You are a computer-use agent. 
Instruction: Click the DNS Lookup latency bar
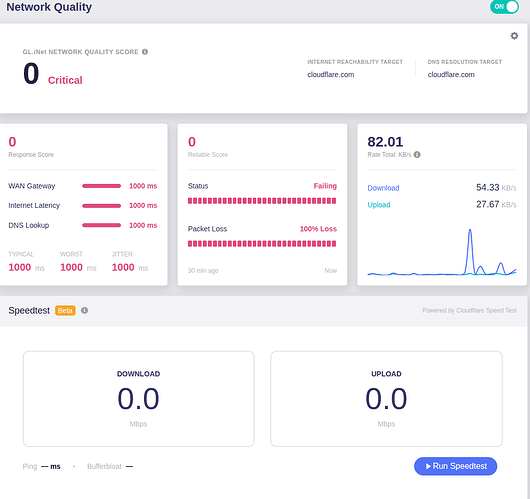(101, 225)
